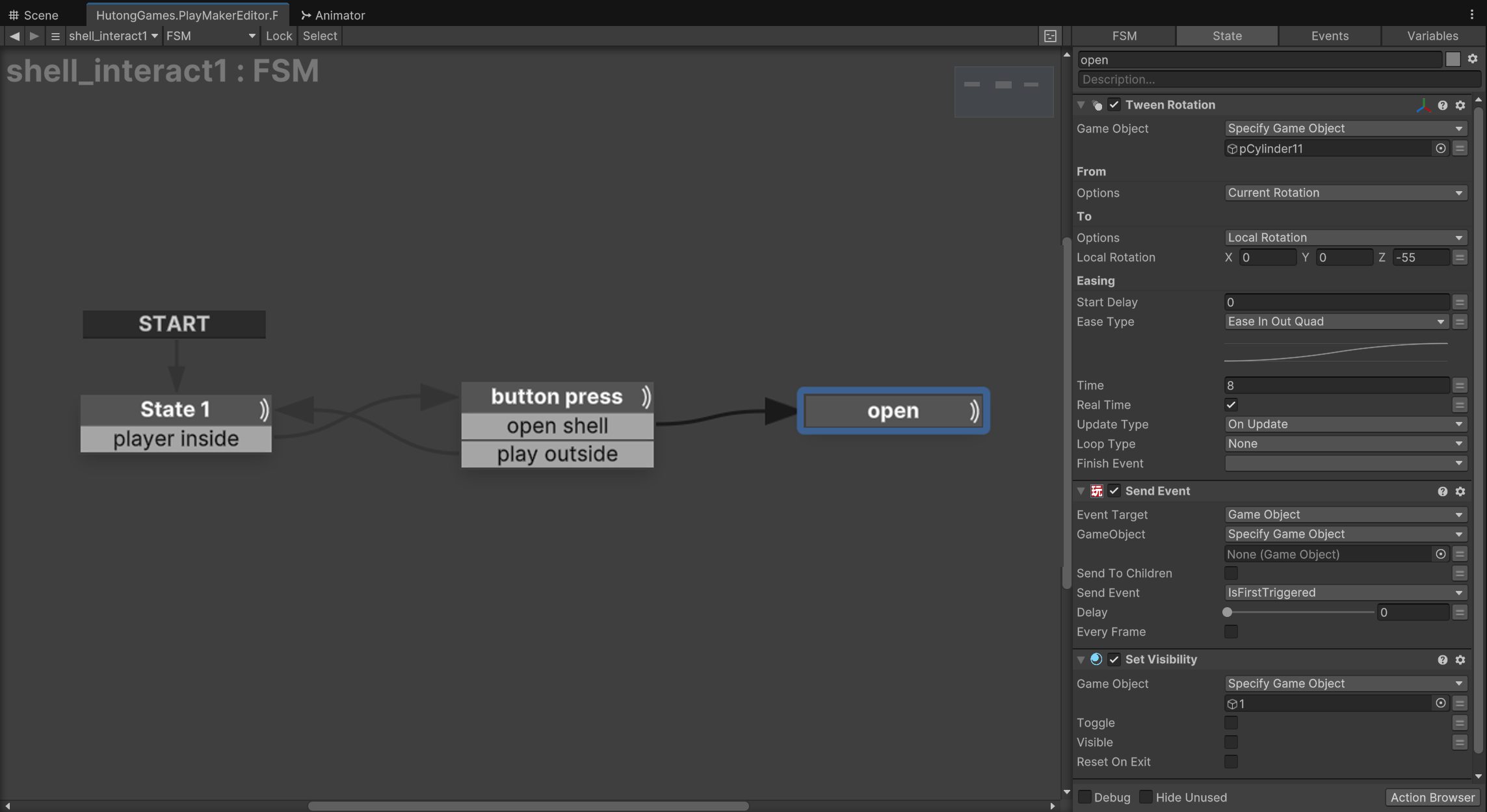The height and width of the screenshot is (812, 1487).
Task: Enable the Debug checkbox
Action: coord(1085,797)
